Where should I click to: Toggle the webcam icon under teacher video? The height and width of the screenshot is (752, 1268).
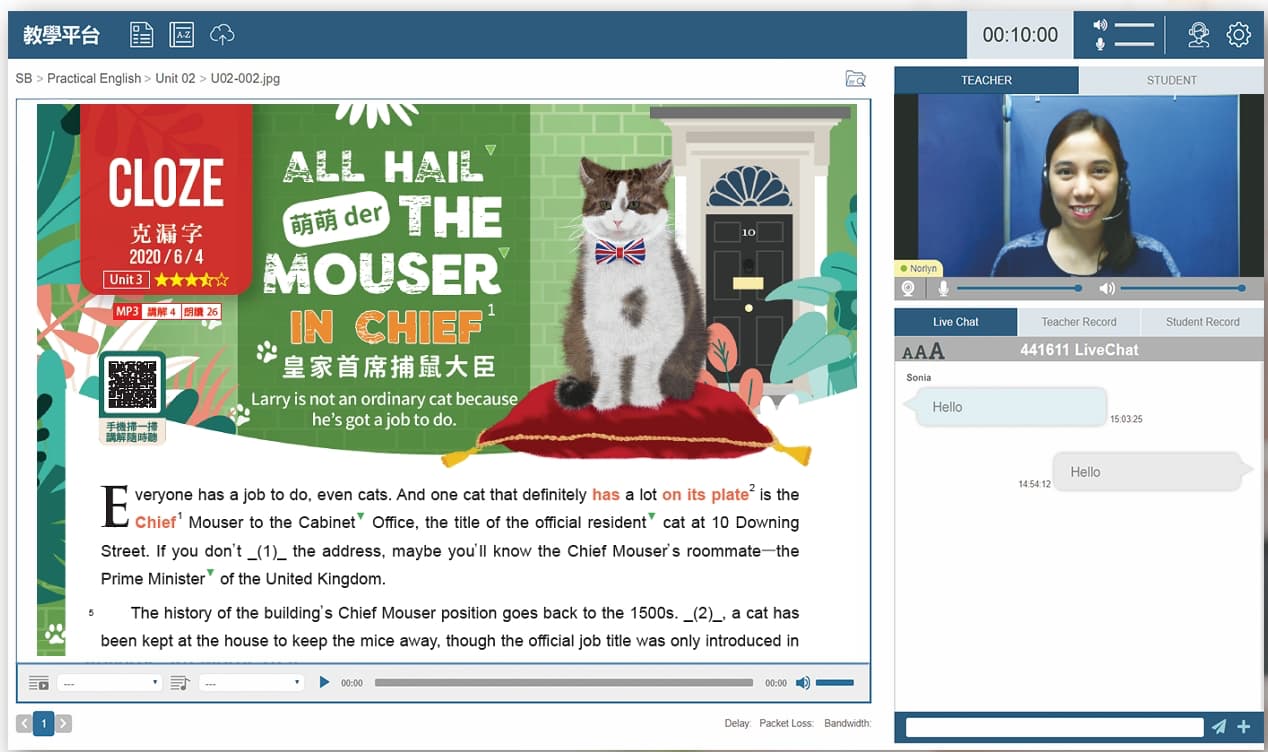click(x=908, y=289)
